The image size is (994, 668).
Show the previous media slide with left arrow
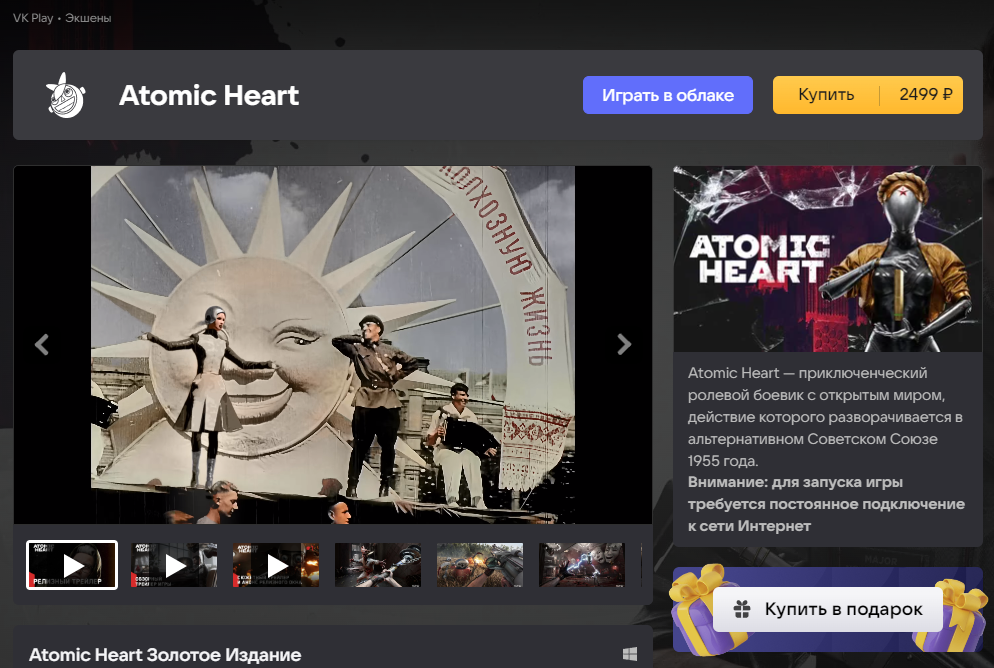click(x=42, y=344)
